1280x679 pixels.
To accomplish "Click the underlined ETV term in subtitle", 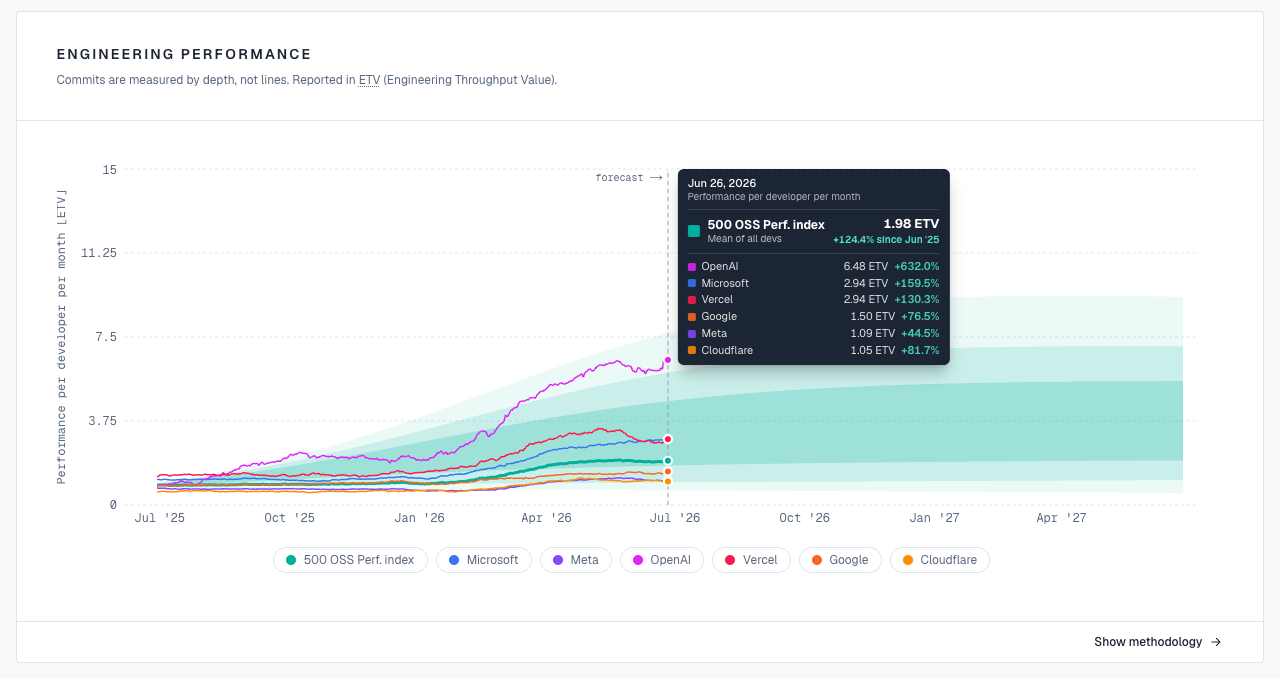I will [369, 80].
